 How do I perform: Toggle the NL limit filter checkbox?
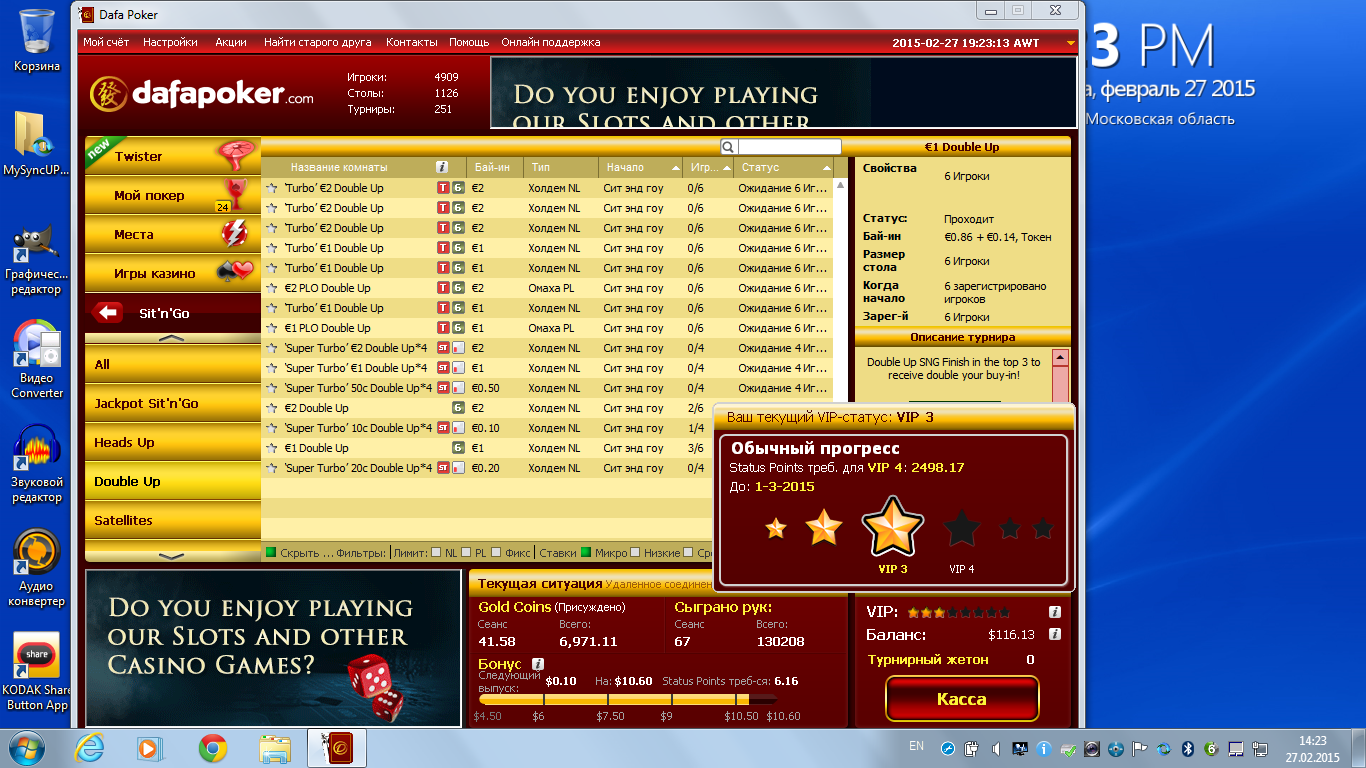coord(436,553)
